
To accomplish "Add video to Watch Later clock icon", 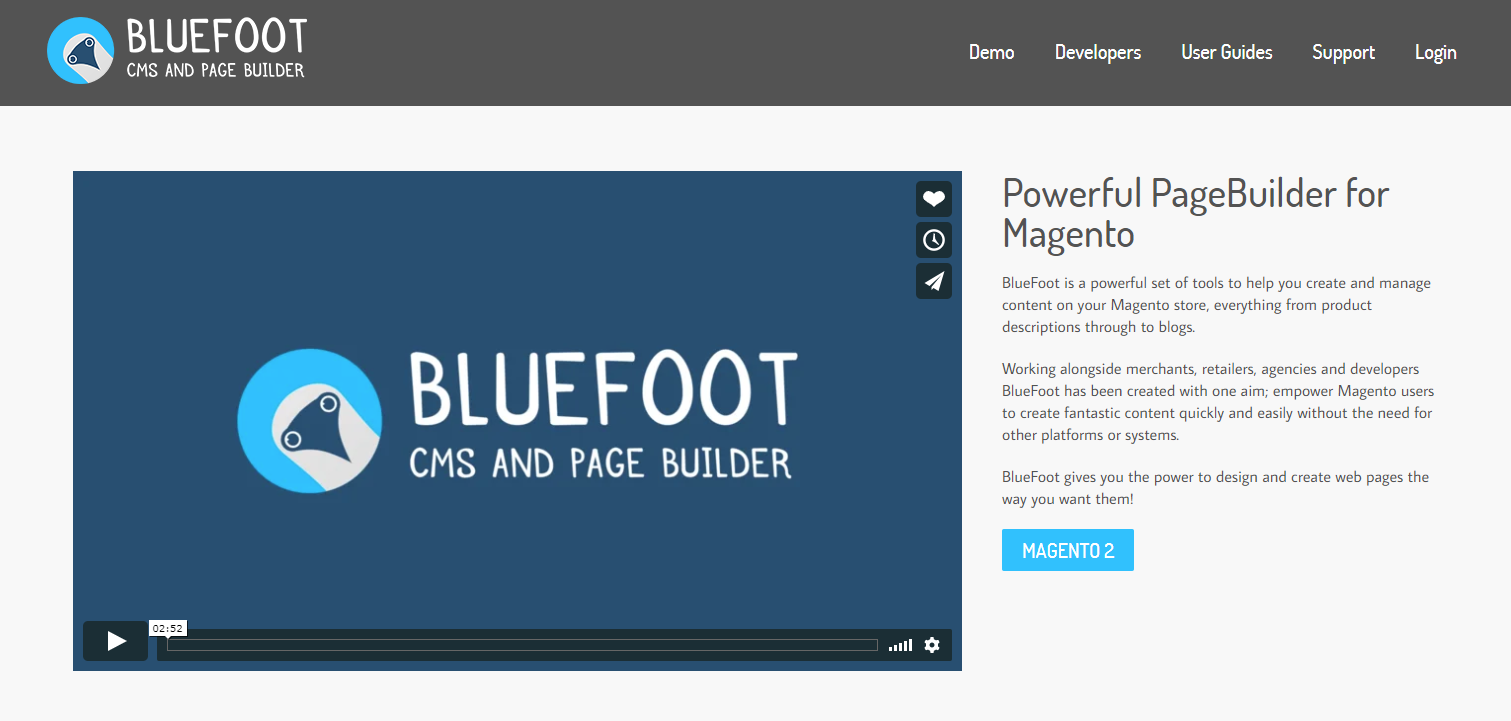I will [x=933, y=240].
